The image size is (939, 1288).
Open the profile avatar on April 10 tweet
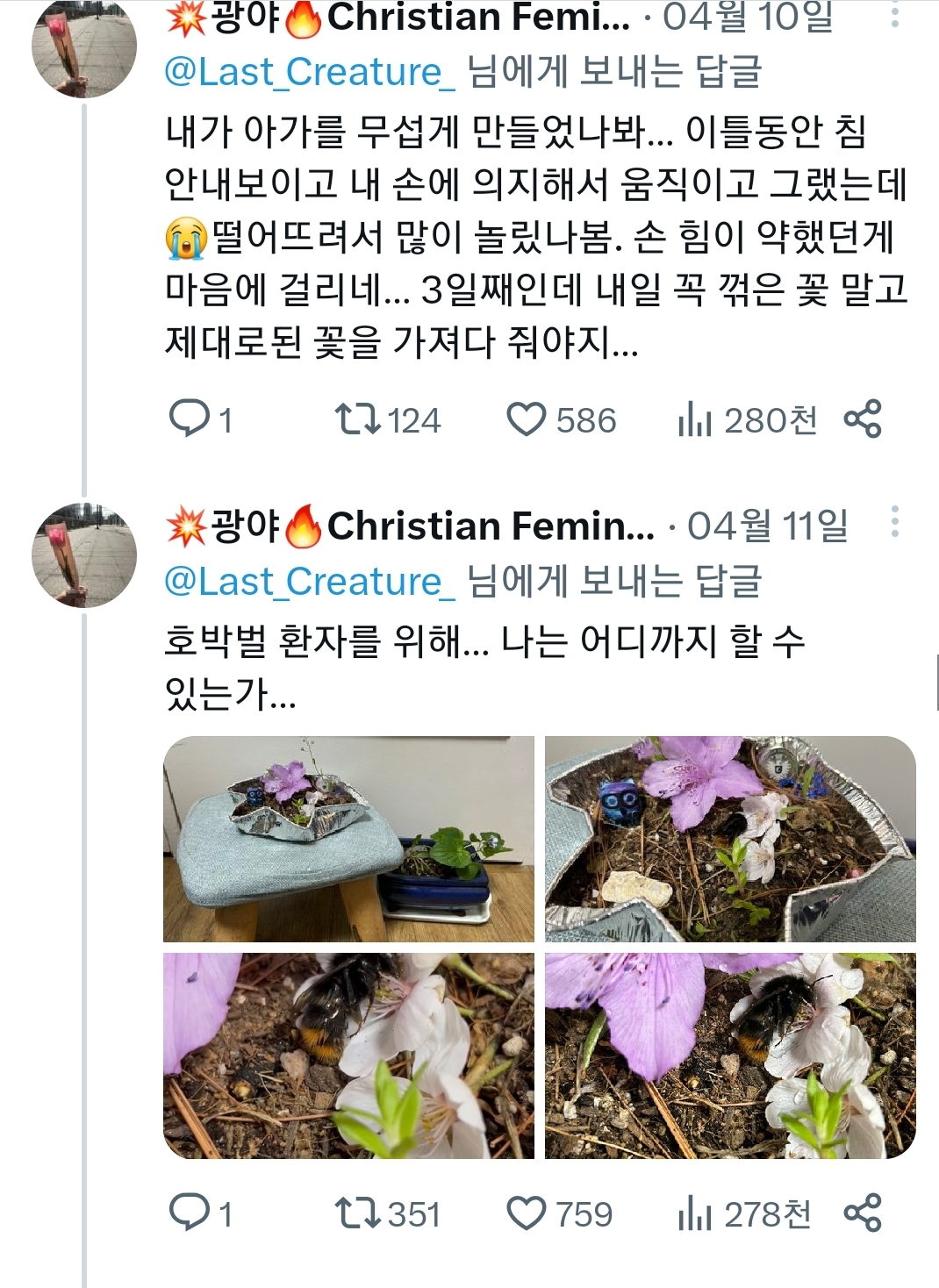pos(84,46)
